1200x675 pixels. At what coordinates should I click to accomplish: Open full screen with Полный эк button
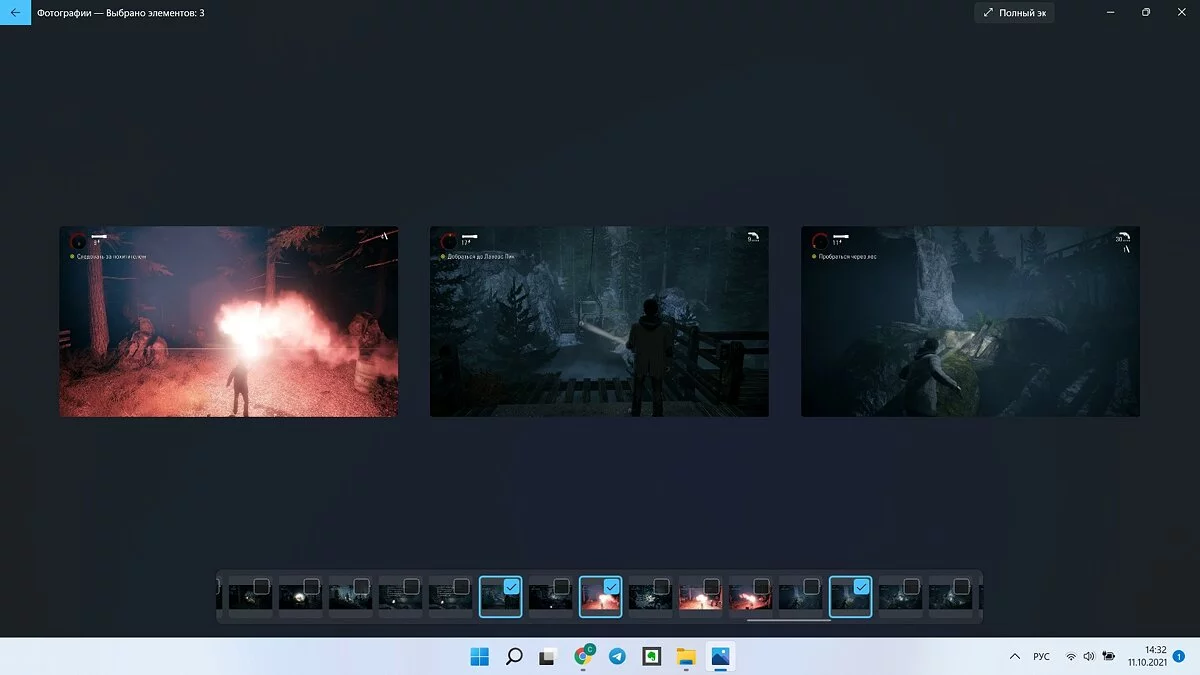pyautogui.click(x=1014, y=13)
